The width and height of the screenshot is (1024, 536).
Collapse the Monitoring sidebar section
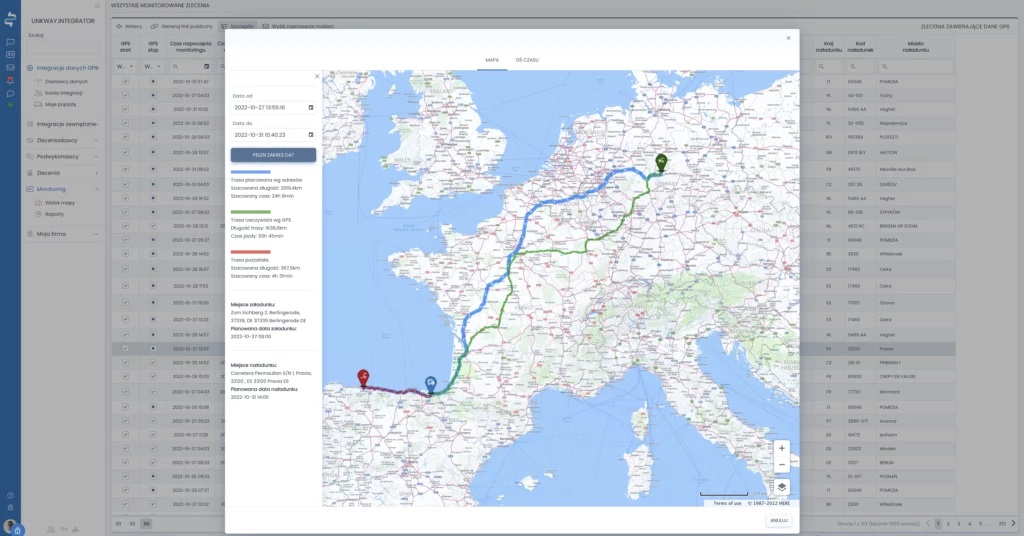[x=97, y=188]
